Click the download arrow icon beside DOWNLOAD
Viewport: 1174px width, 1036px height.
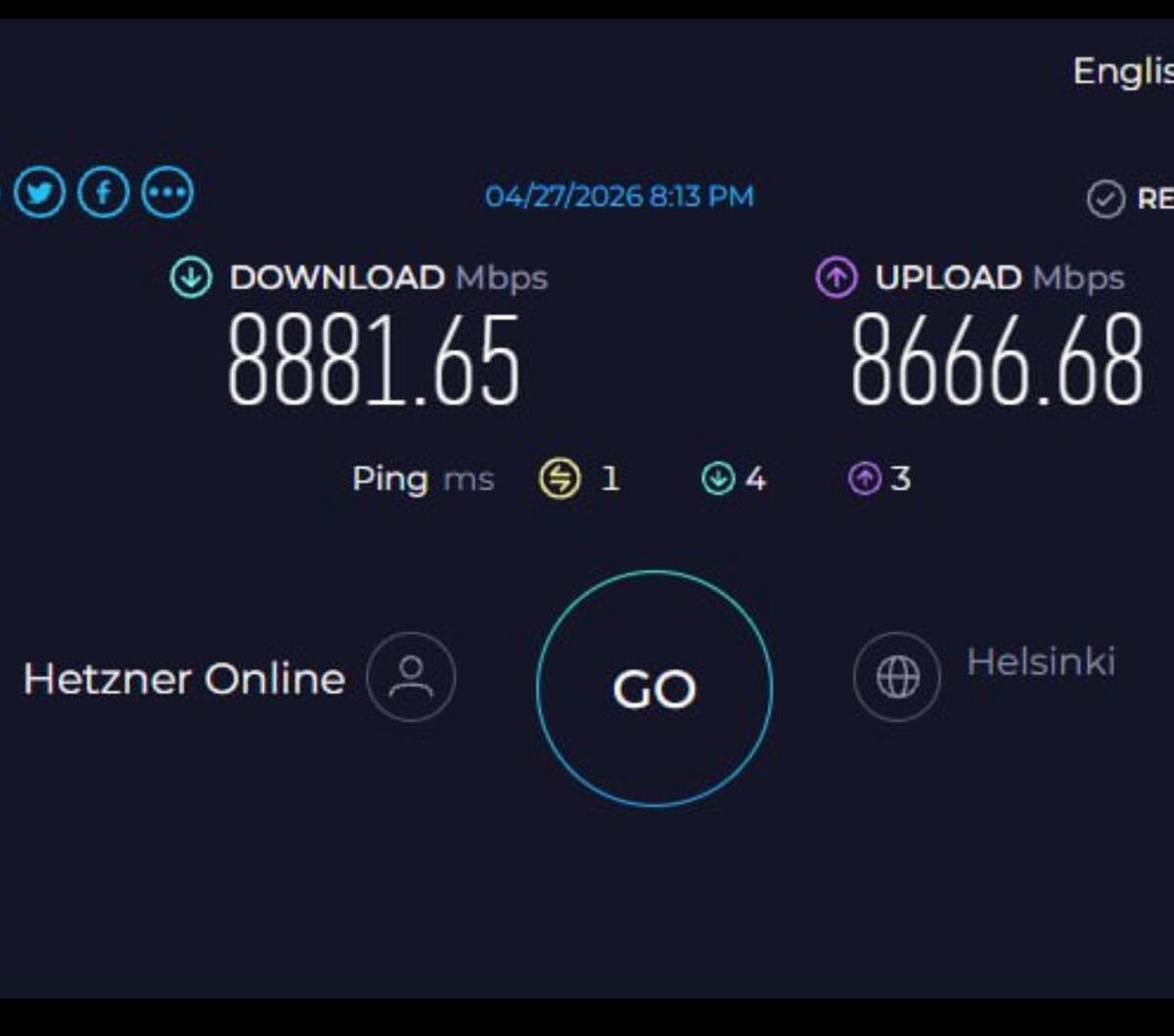click(x=191, y=278)
